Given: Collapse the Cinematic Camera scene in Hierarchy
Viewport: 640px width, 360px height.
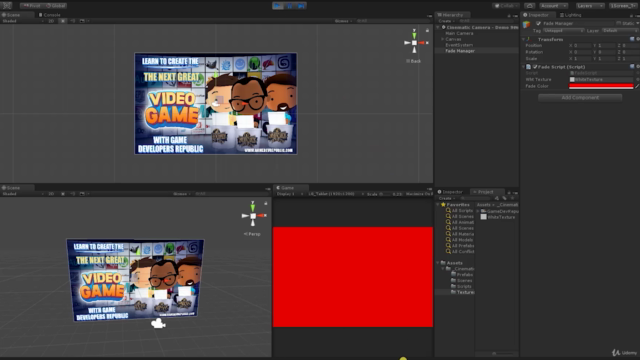Looking at the screenshot, I should pyautogui.click(x=438, y=27).
